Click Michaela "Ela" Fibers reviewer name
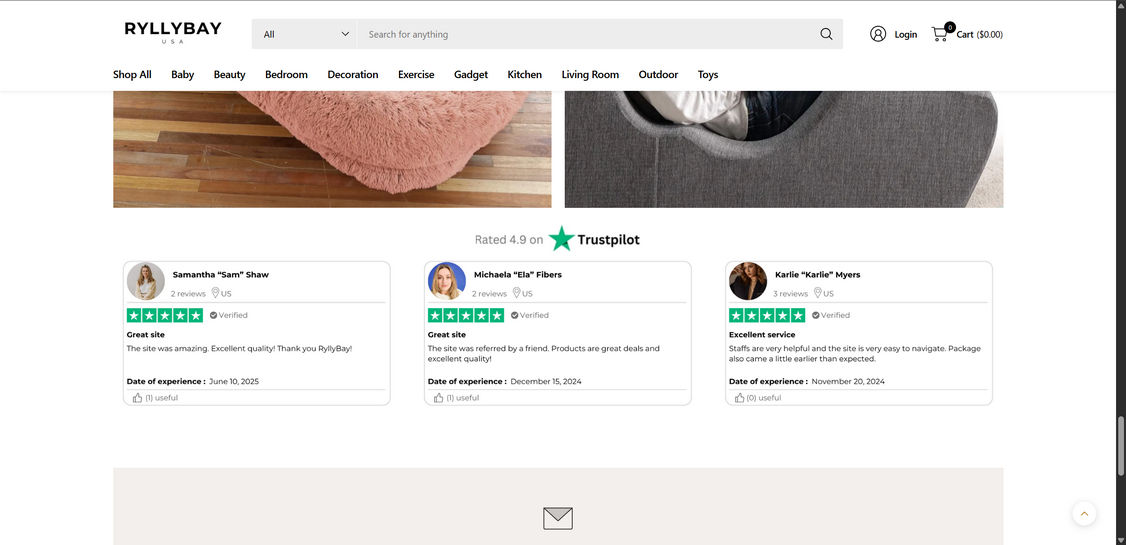Screen dimensions: 1126x545 (x=518, y=274)
